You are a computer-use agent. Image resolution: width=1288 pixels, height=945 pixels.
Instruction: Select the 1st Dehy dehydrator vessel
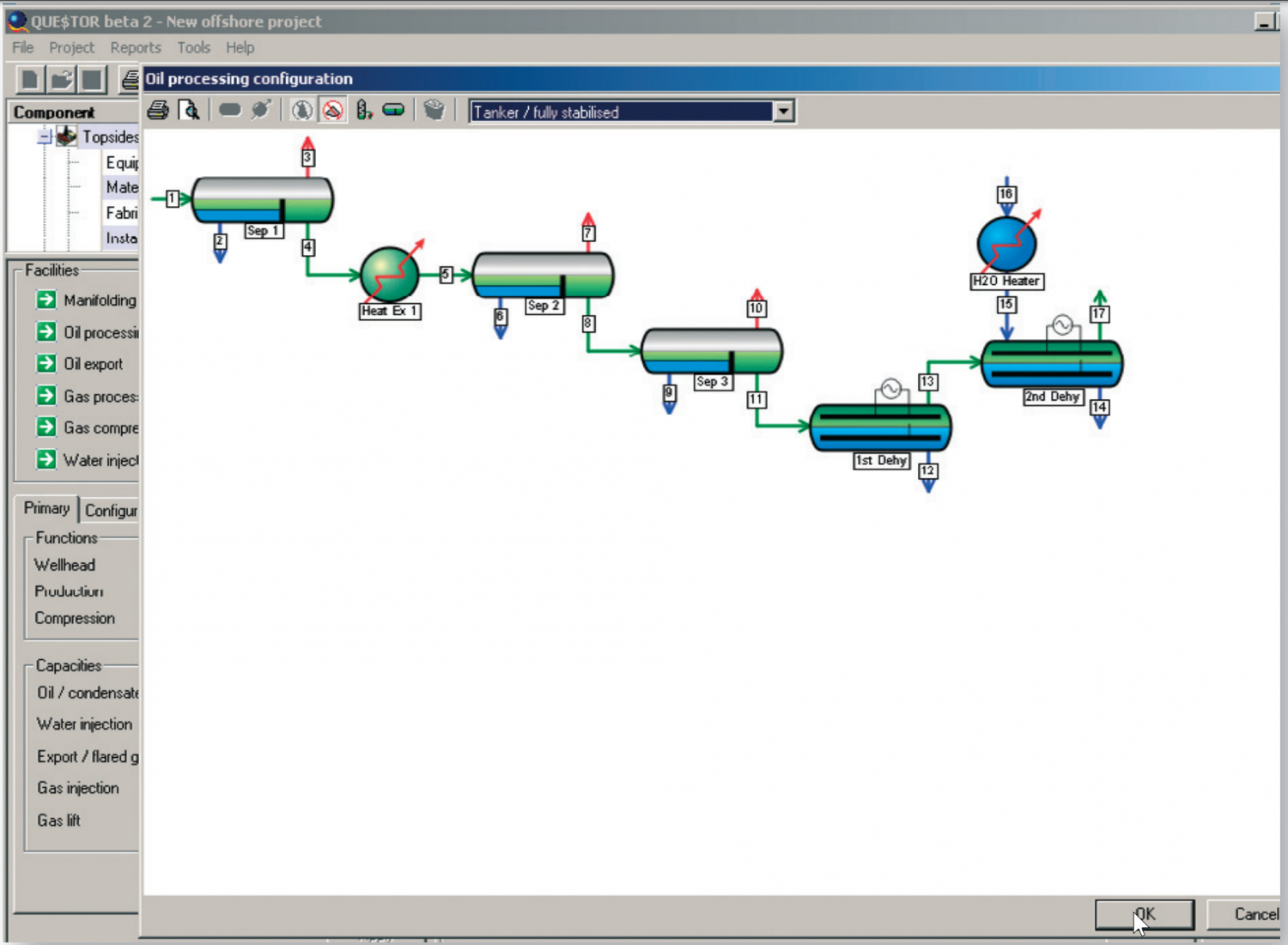880,427
